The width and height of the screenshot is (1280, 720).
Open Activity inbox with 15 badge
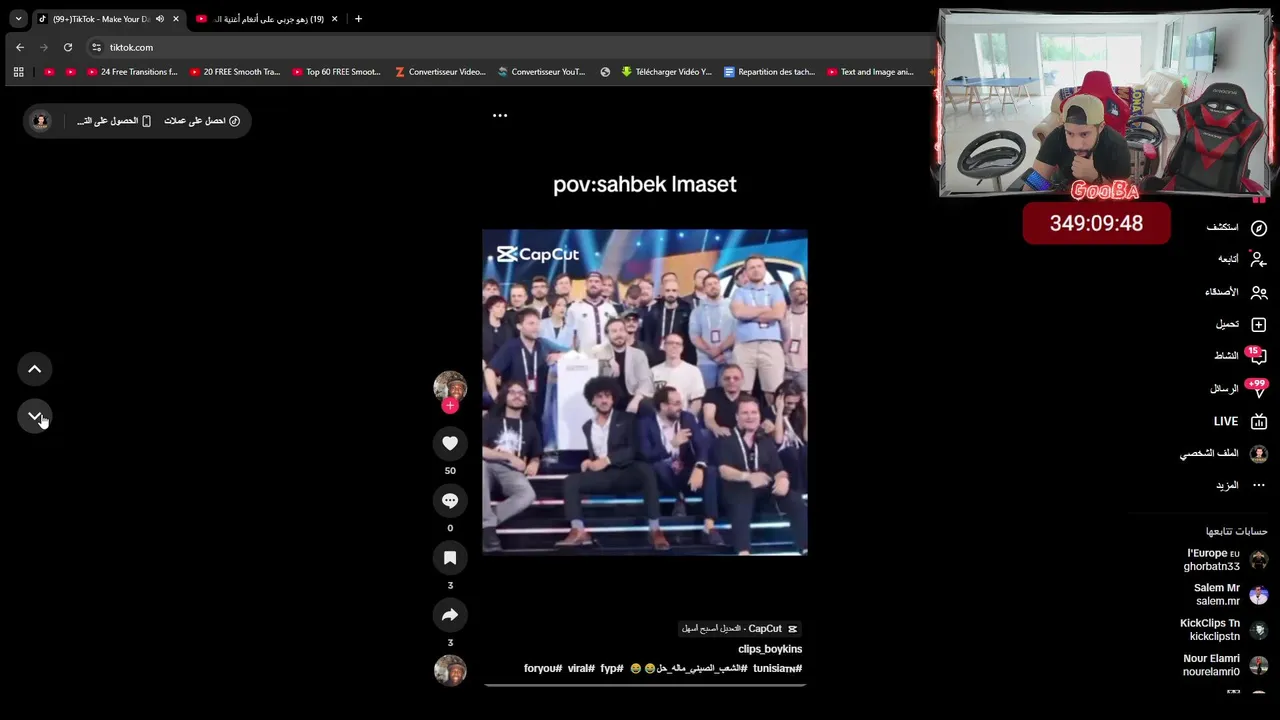point(1257,355)
